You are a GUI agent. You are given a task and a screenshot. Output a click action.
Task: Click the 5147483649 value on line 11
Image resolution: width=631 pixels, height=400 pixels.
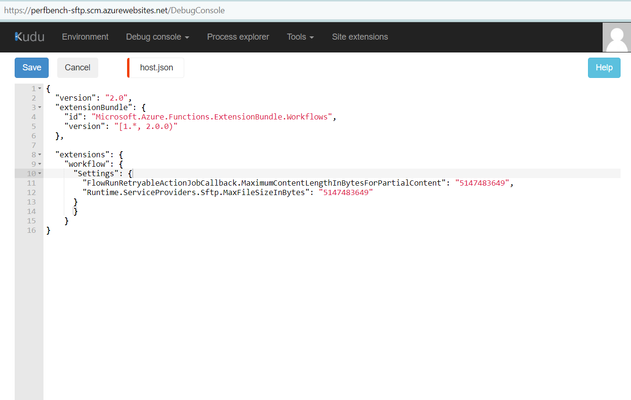click(x=482, y=183)
